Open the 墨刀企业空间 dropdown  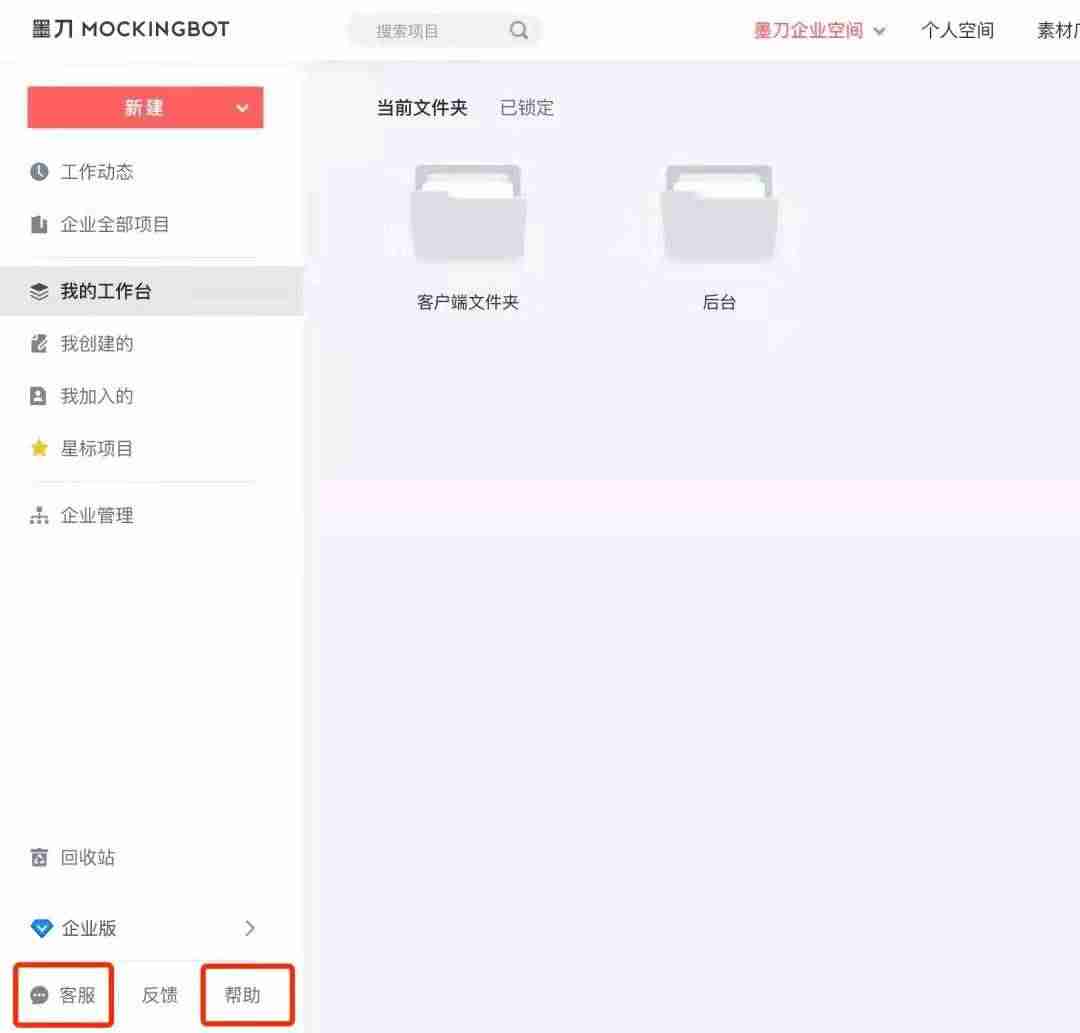coord(819,30)
